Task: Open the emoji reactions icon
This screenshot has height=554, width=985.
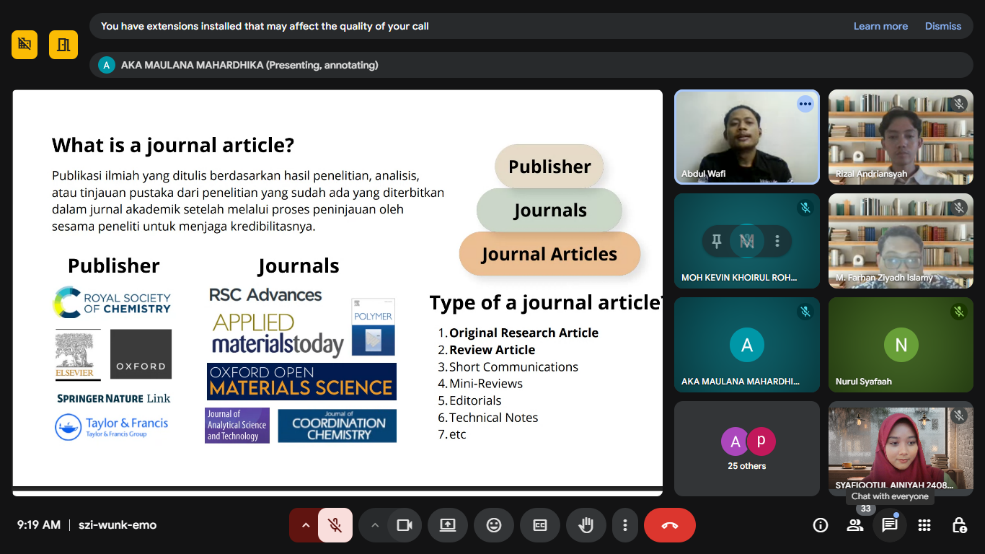Action: tap(494, 525)
